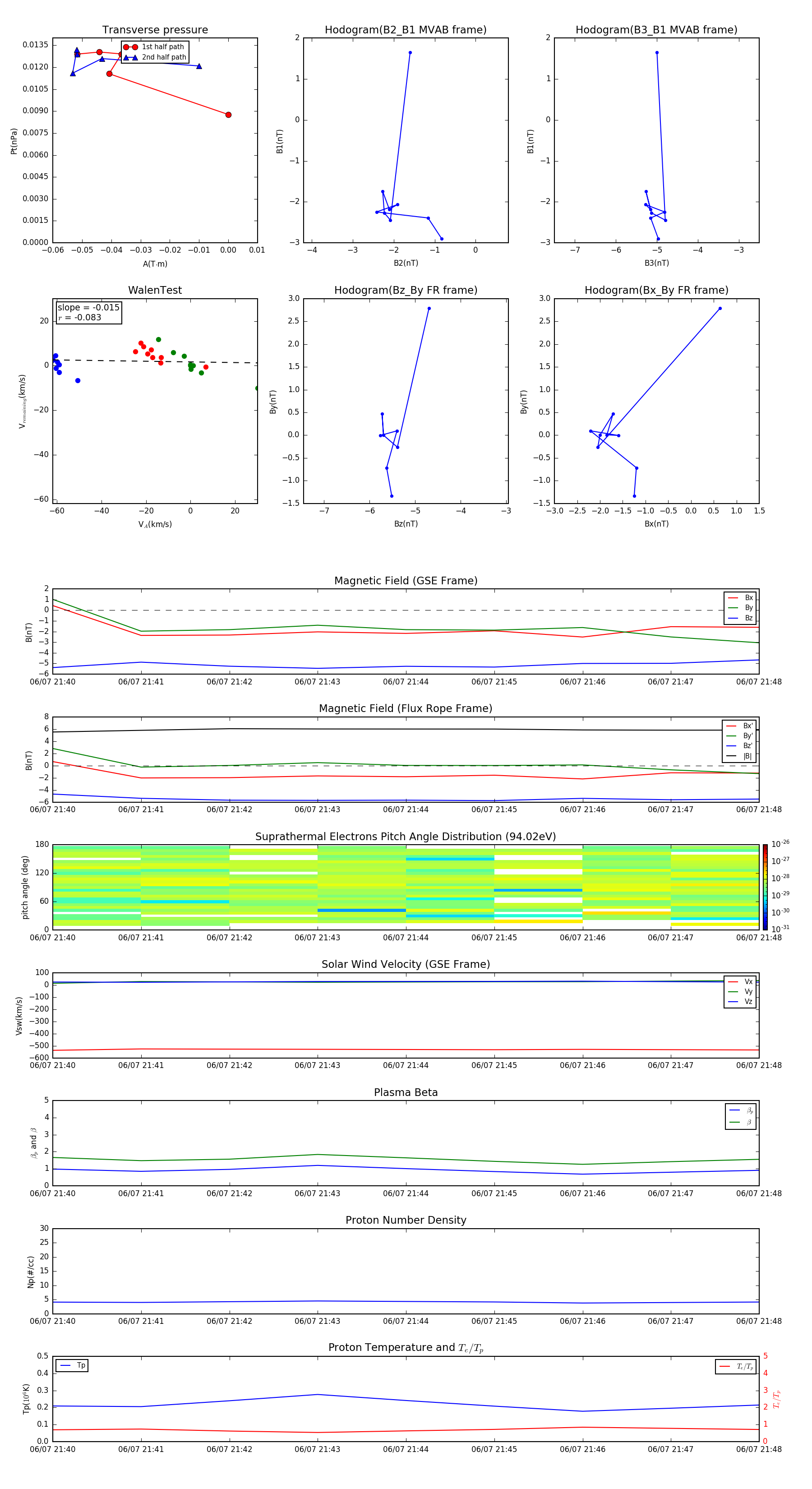Select the "Magnetic Field (GSE Frame)" title
This screenshot has height=1489, width=812.
click(406, 581)
